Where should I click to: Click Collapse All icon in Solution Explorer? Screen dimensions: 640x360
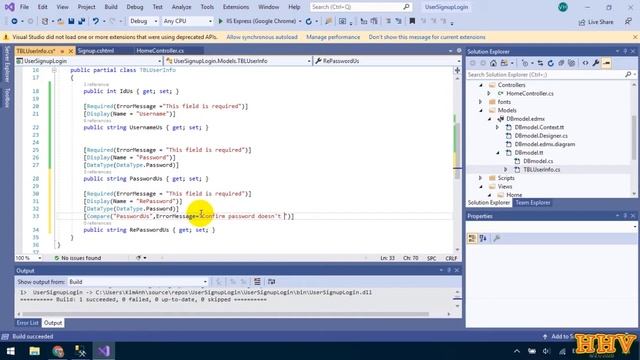561,63
